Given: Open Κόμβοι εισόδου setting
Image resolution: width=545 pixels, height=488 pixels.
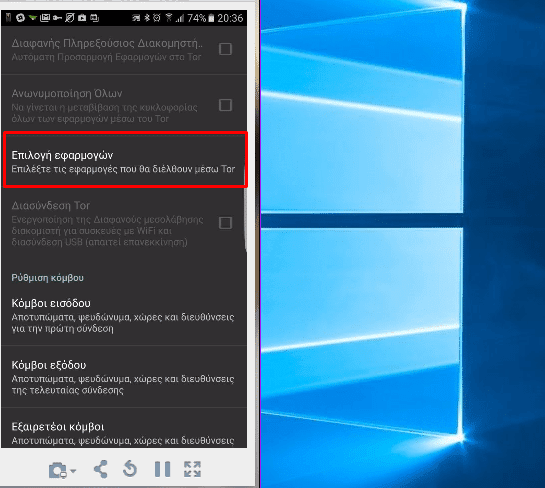Looking at the screenshot, I should (124, 315).
